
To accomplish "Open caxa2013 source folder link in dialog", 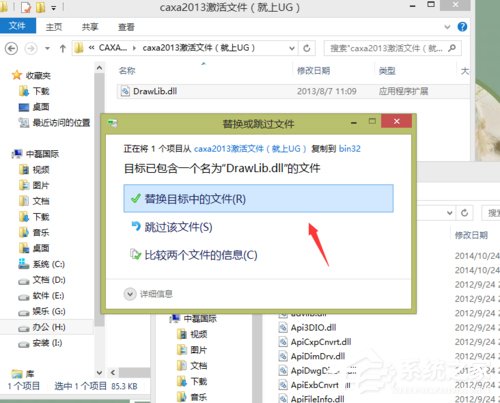I will [250, 149].
